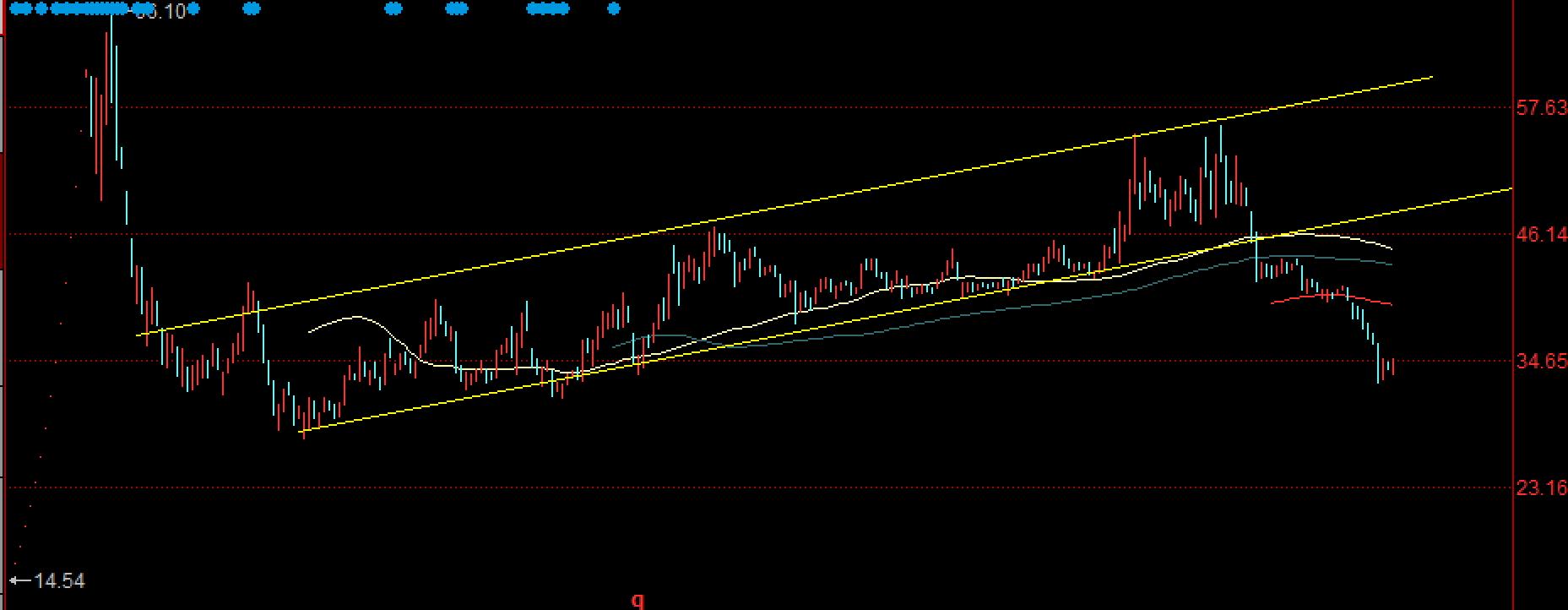The width and height of the screenshot is (1568, 610).
Task: Select the 46.14 price level label
Action: 1542,235
